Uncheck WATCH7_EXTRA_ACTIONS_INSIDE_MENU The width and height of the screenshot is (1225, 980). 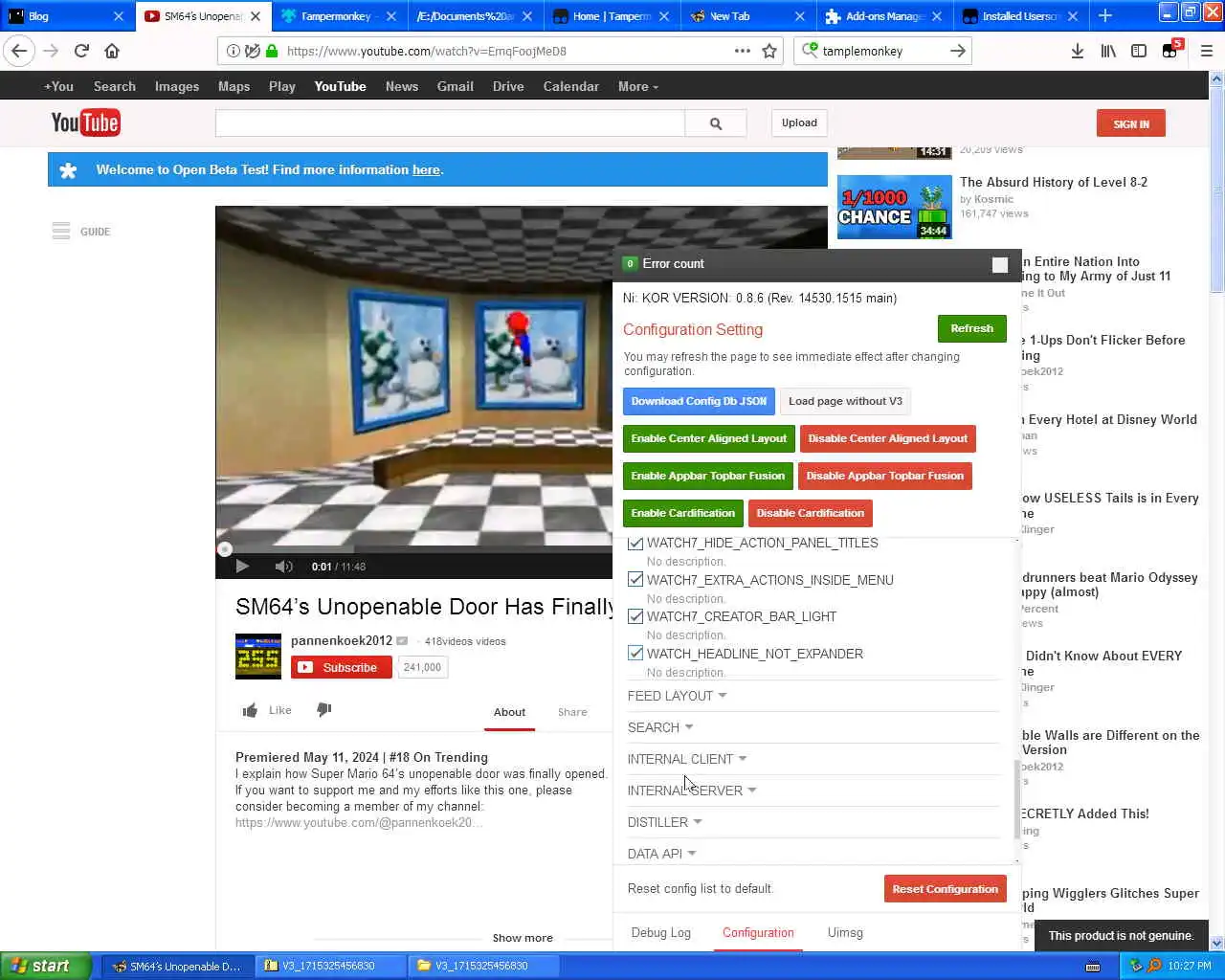click(635, 579)
